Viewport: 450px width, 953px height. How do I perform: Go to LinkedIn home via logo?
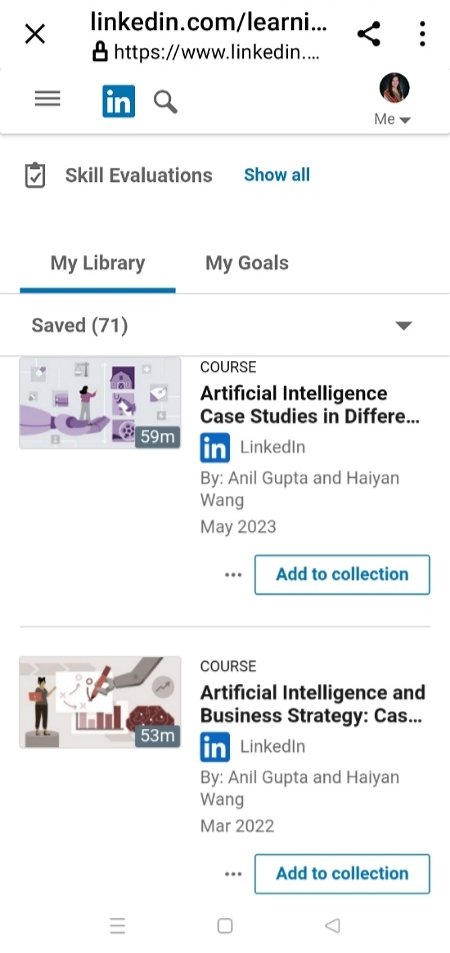coord(119,101)
